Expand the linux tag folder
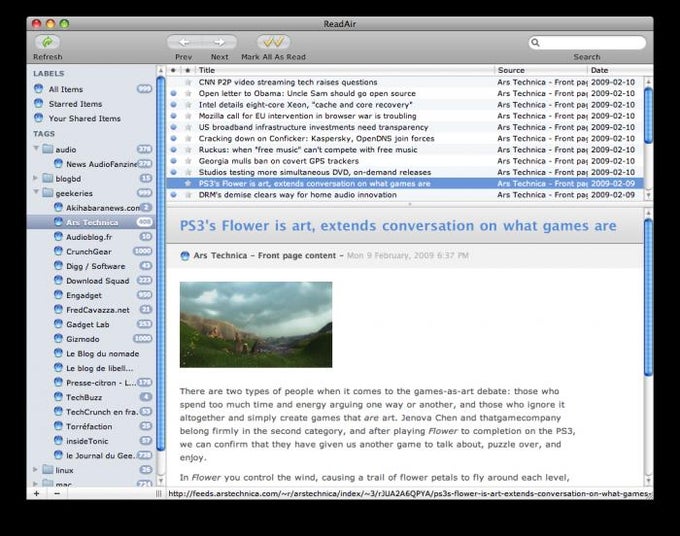The image size is (680, 536). tap(36, 470)
